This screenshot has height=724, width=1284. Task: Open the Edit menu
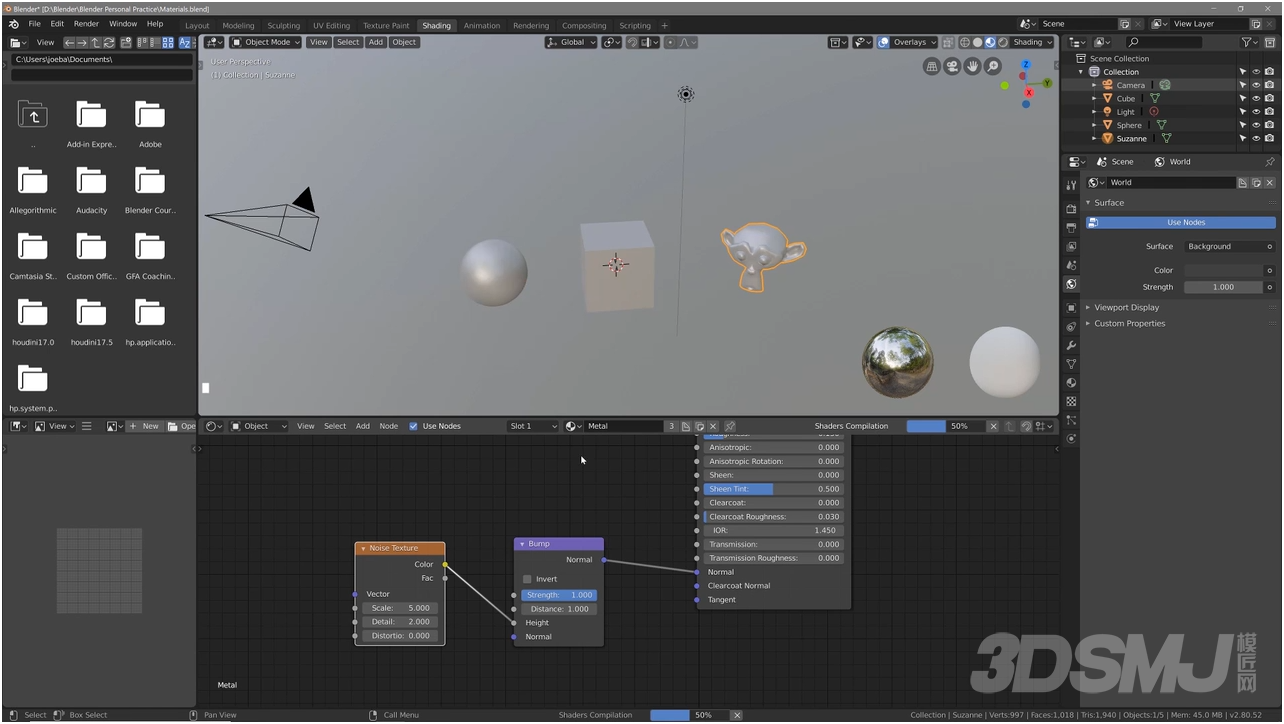click(x=57, y=24)
